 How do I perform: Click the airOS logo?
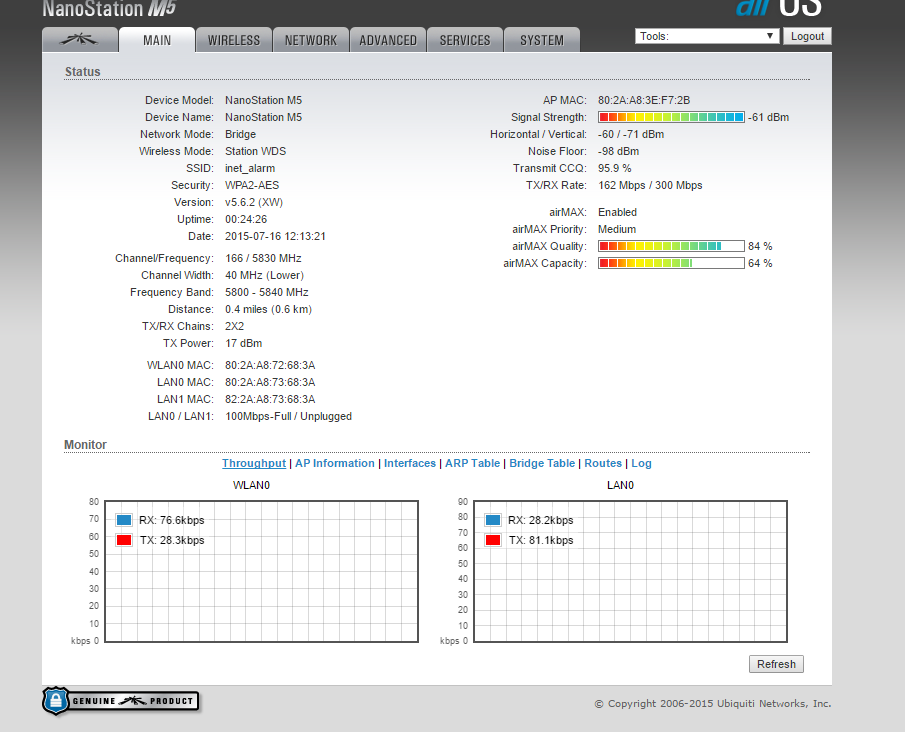click(779, 9)
